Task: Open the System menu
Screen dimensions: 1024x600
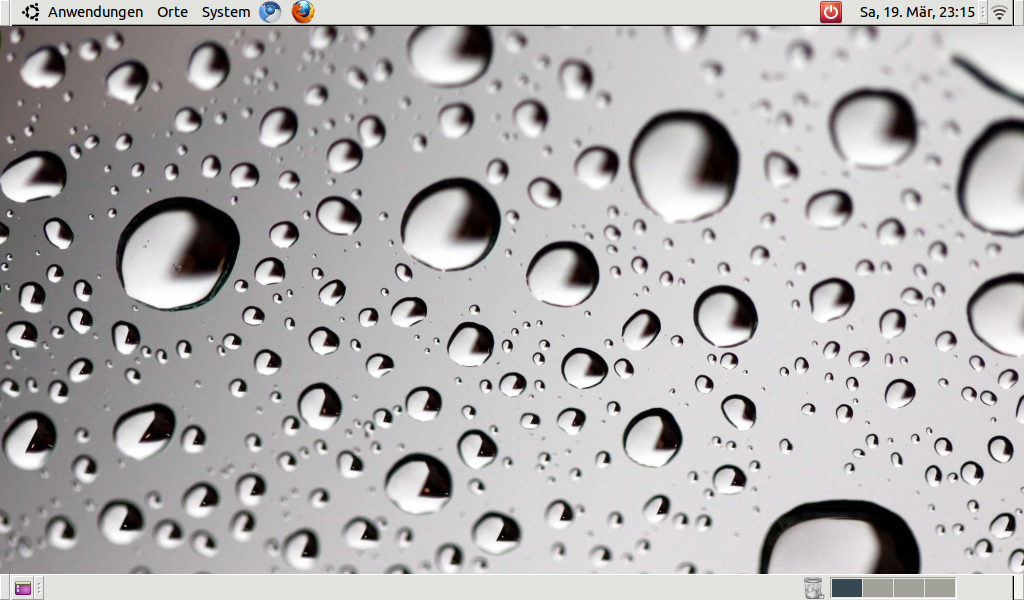Action: click(x=226, y=12)
